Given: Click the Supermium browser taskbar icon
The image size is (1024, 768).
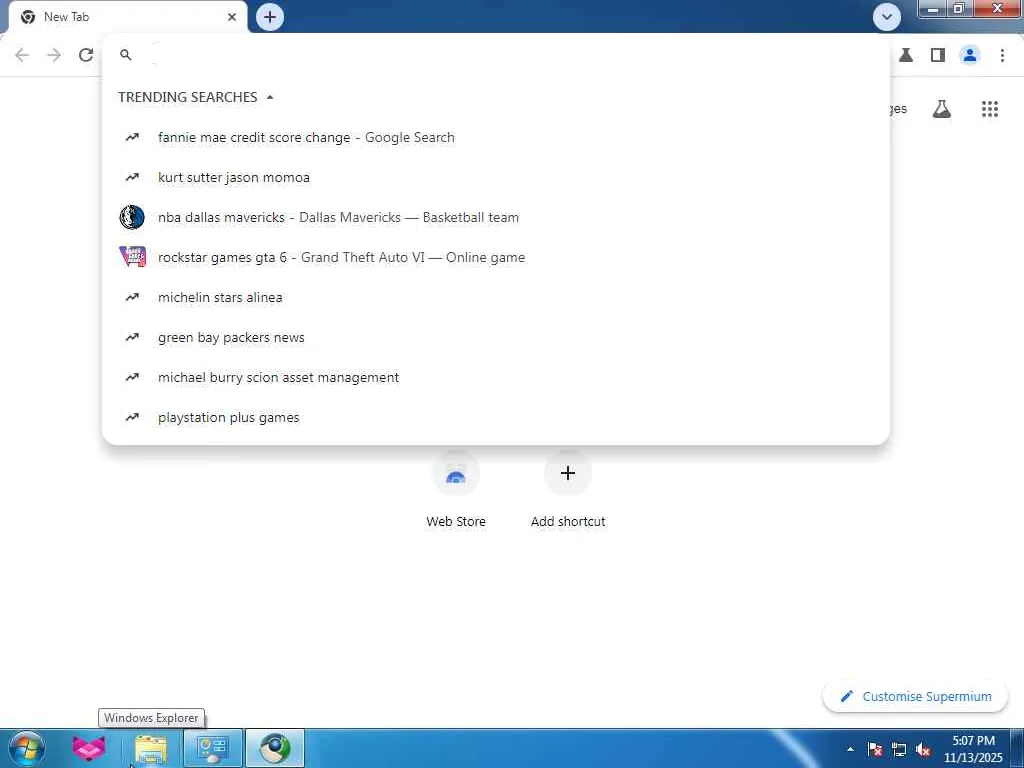Looking at the screenshot, I should click(x=275, y=748).
